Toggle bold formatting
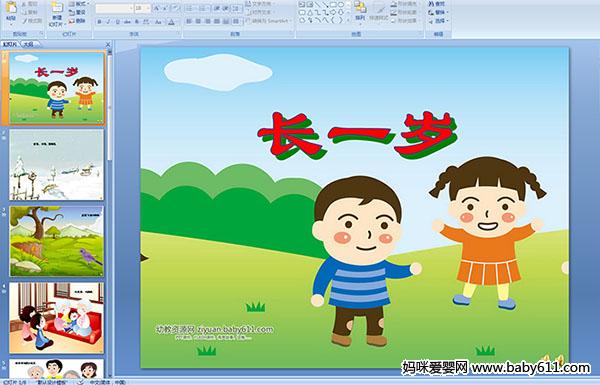This screenshot has width=600, height=385. pos(99,22)
